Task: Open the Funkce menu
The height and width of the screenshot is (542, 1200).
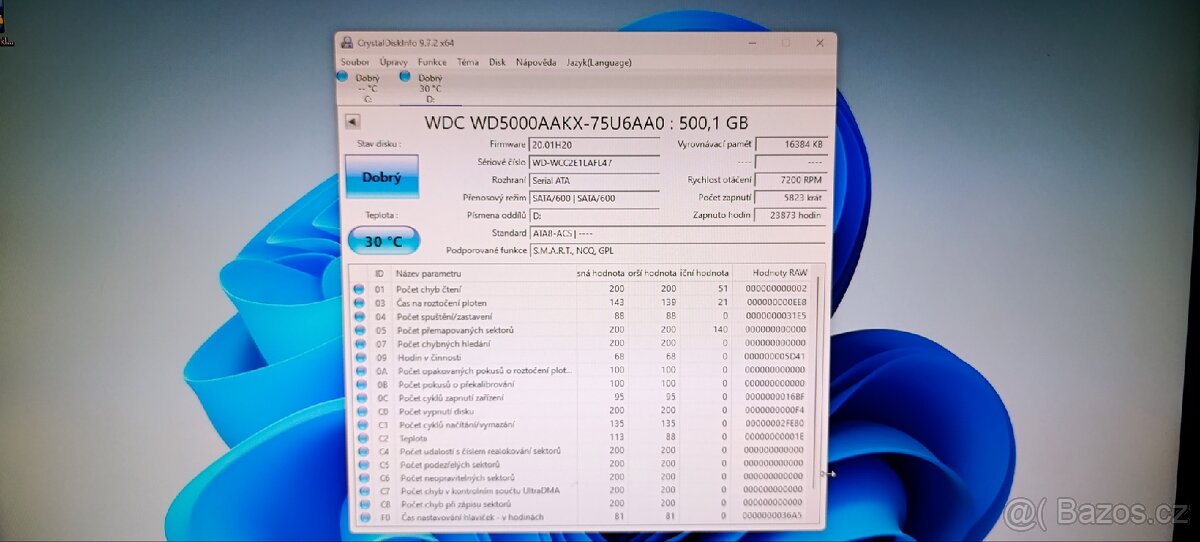Action: 432,62
